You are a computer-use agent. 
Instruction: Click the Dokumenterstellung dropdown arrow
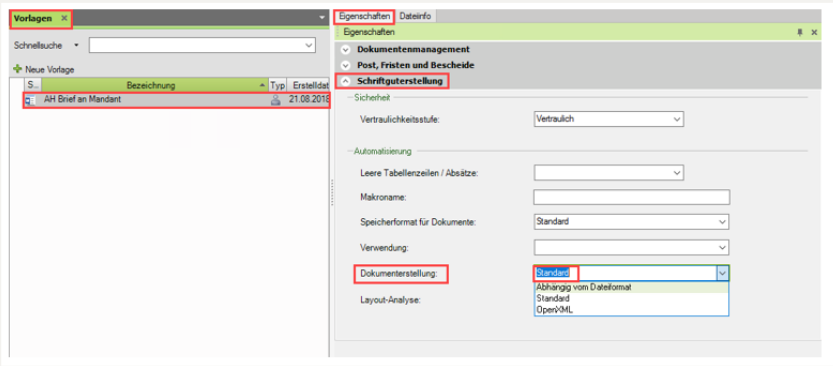[x=722, y=273]
